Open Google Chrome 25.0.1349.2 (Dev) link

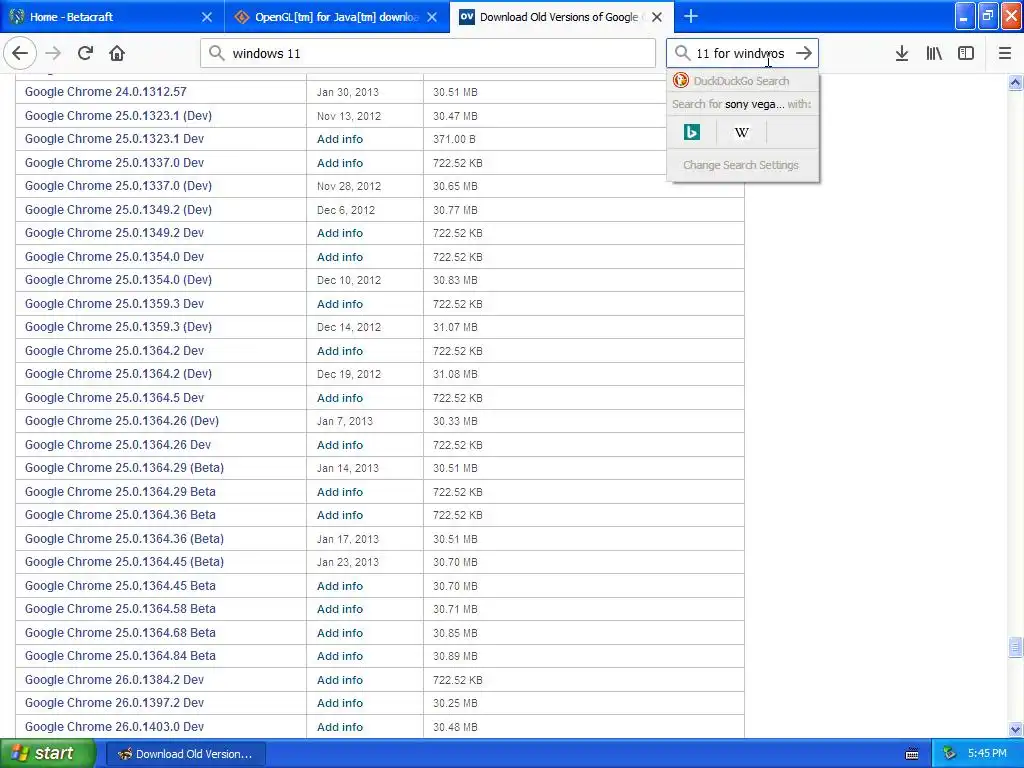click(x=118, y=210)
